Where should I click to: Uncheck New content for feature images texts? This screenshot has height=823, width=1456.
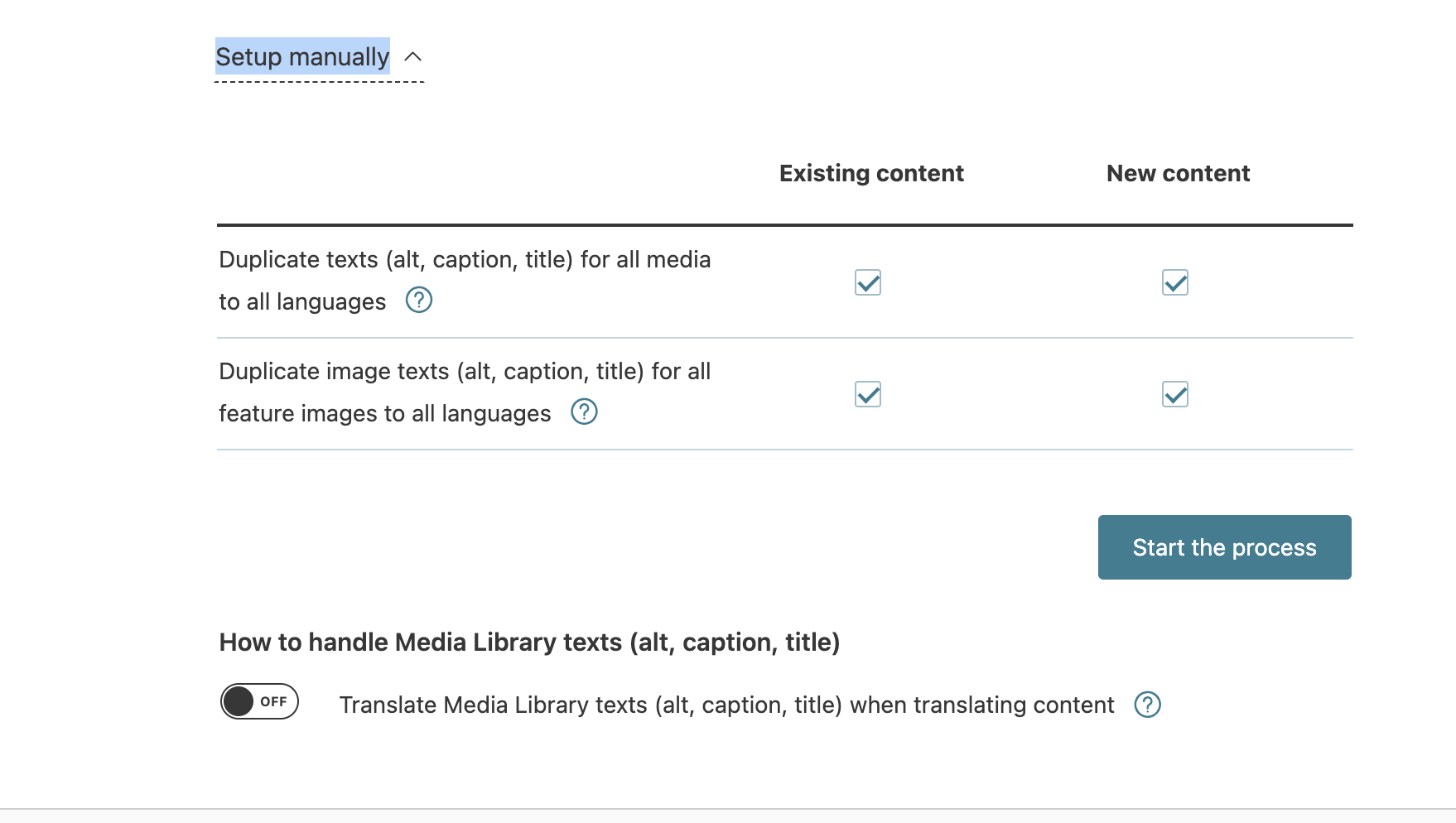(1174, 394)
